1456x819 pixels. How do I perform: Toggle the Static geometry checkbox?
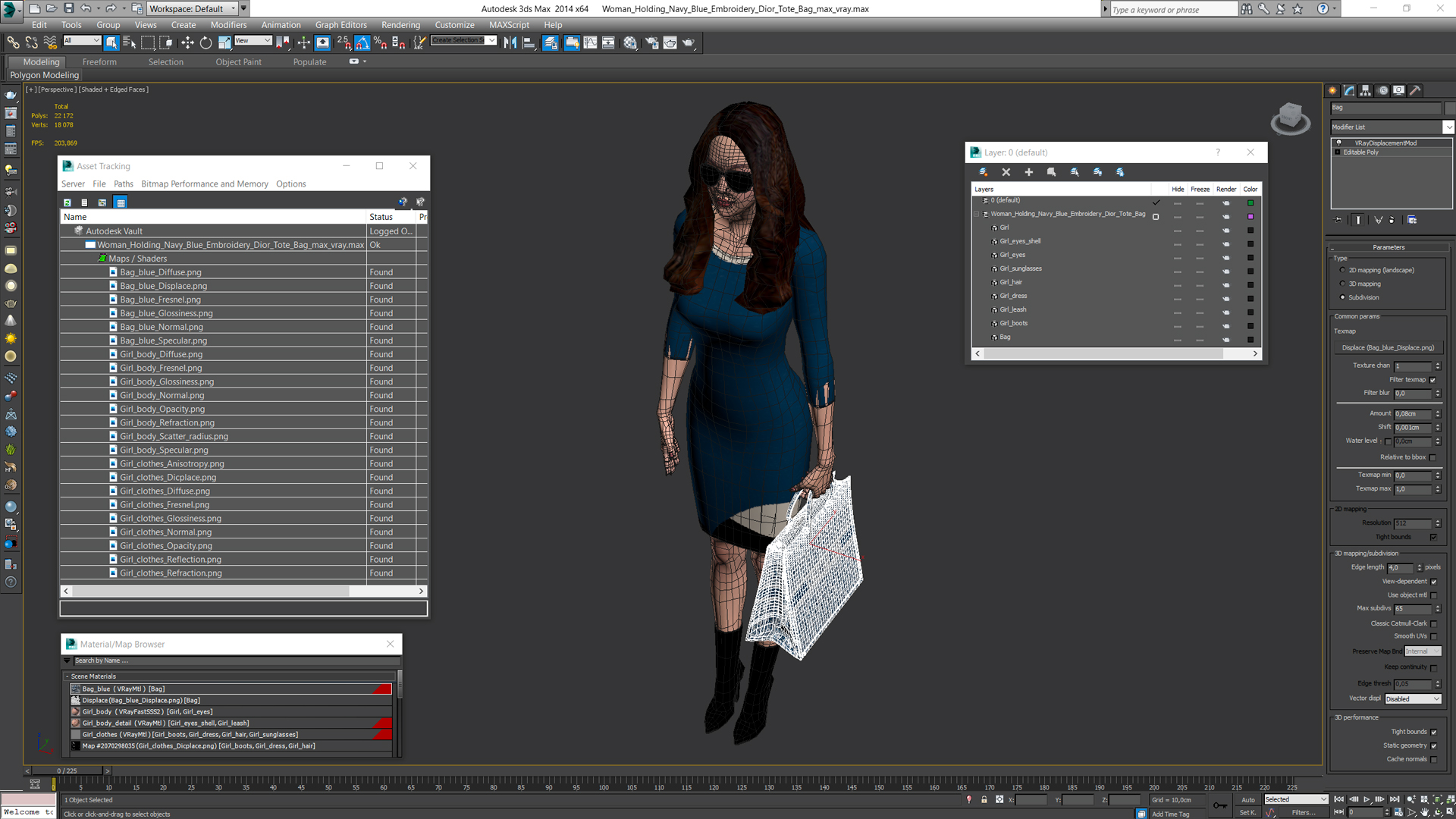pos(1433,745)
